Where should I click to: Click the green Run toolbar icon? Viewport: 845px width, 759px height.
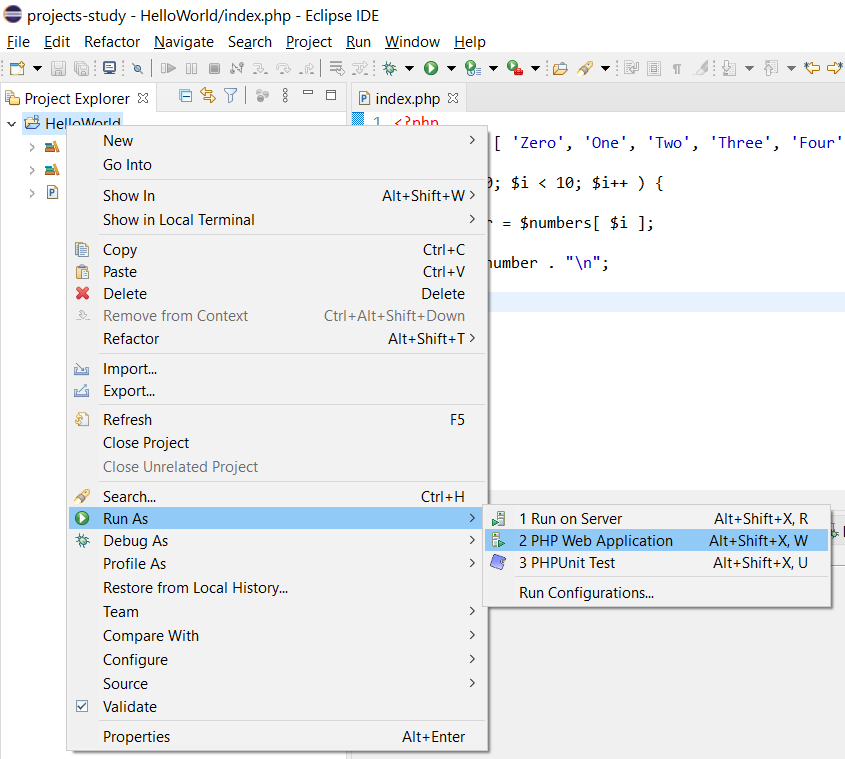[431, 68]
